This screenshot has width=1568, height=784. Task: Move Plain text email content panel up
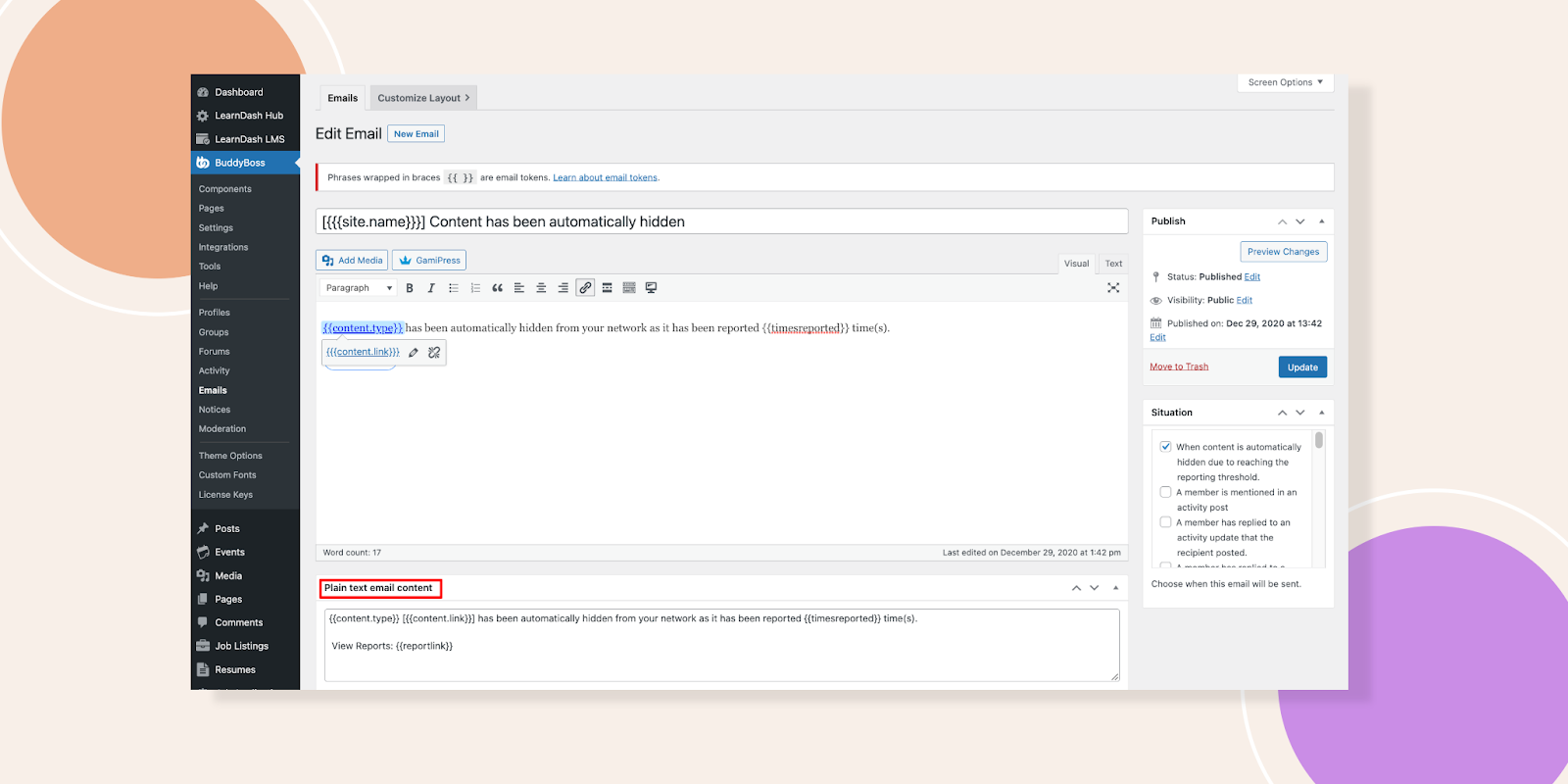tap(1076, 588)
